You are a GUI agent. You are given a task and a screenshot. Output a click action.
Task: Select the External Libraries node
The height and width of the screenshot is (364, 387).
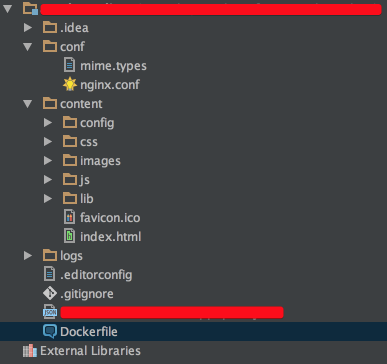[90, 351]
